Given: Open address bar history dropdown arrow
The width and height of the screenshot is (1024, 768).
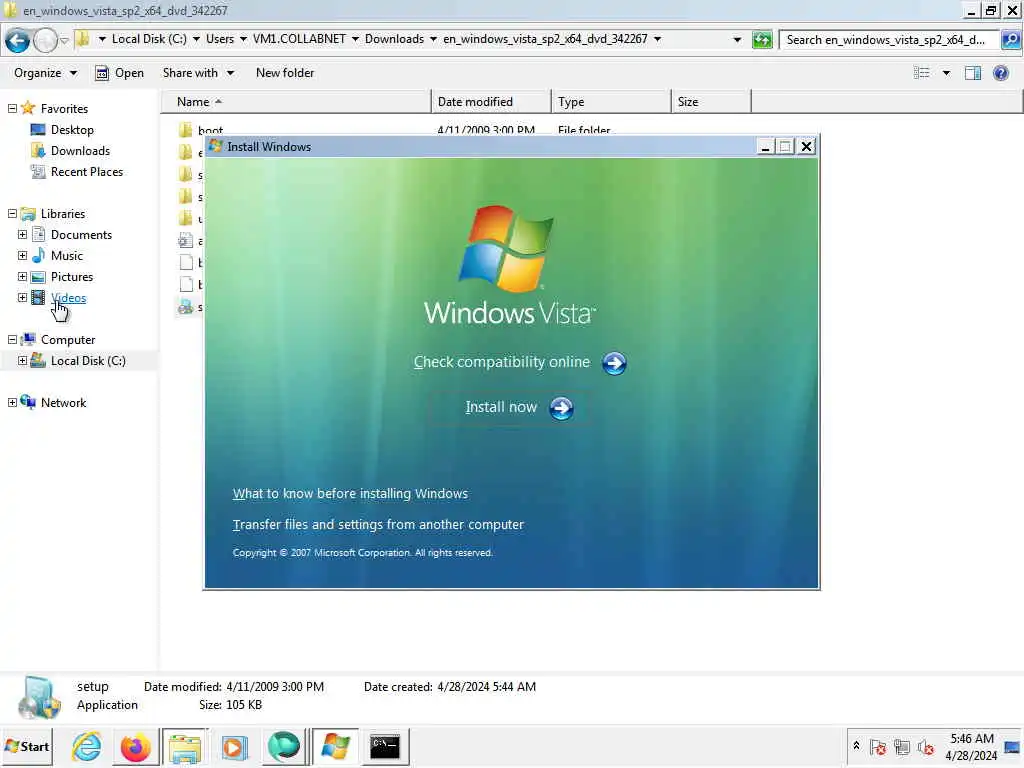Looking at the screenshot, I should coord(737,40).
